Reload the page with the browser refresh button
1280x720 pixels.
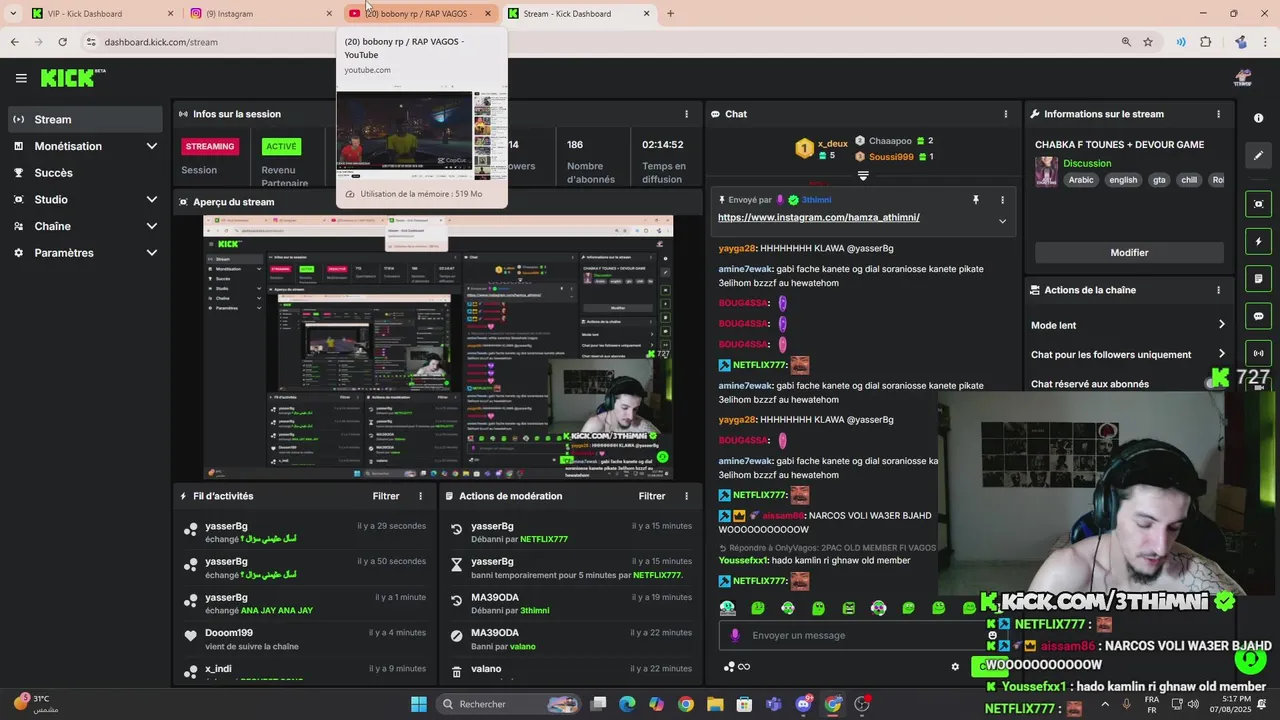tap(62, 42)
